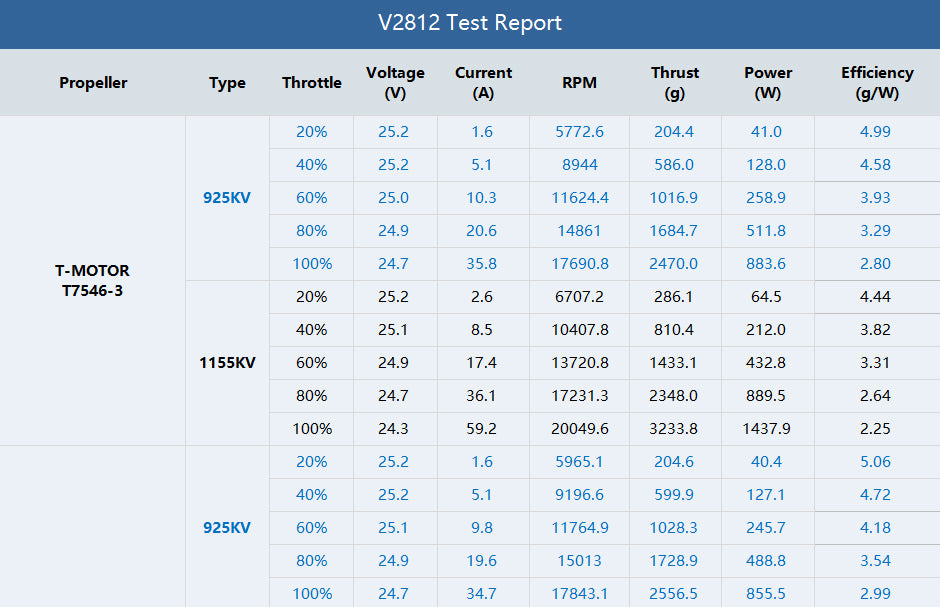Click the Power (W) column header
Viewport: 940px width, 607px height.
pyautogui.click(x=768, y=83)
